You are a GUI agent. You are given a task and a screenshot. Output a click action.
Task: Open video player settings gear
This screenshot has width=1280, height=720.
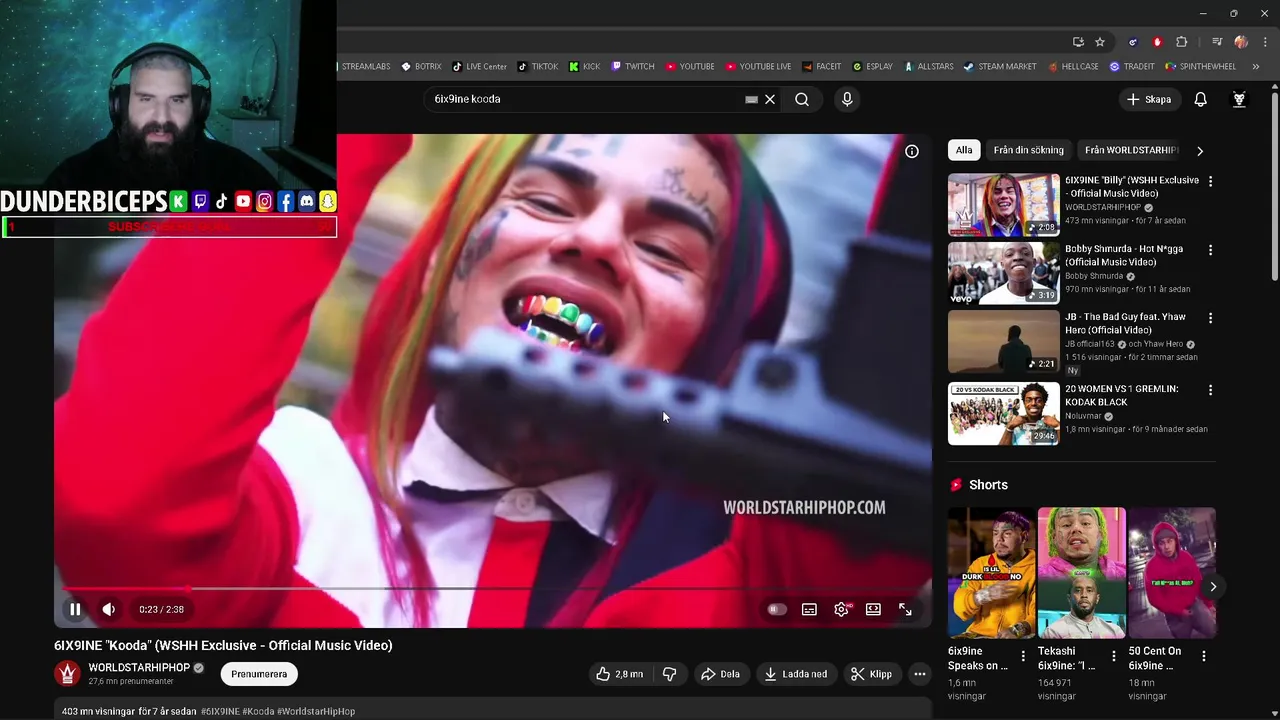(x=842, y=609)
